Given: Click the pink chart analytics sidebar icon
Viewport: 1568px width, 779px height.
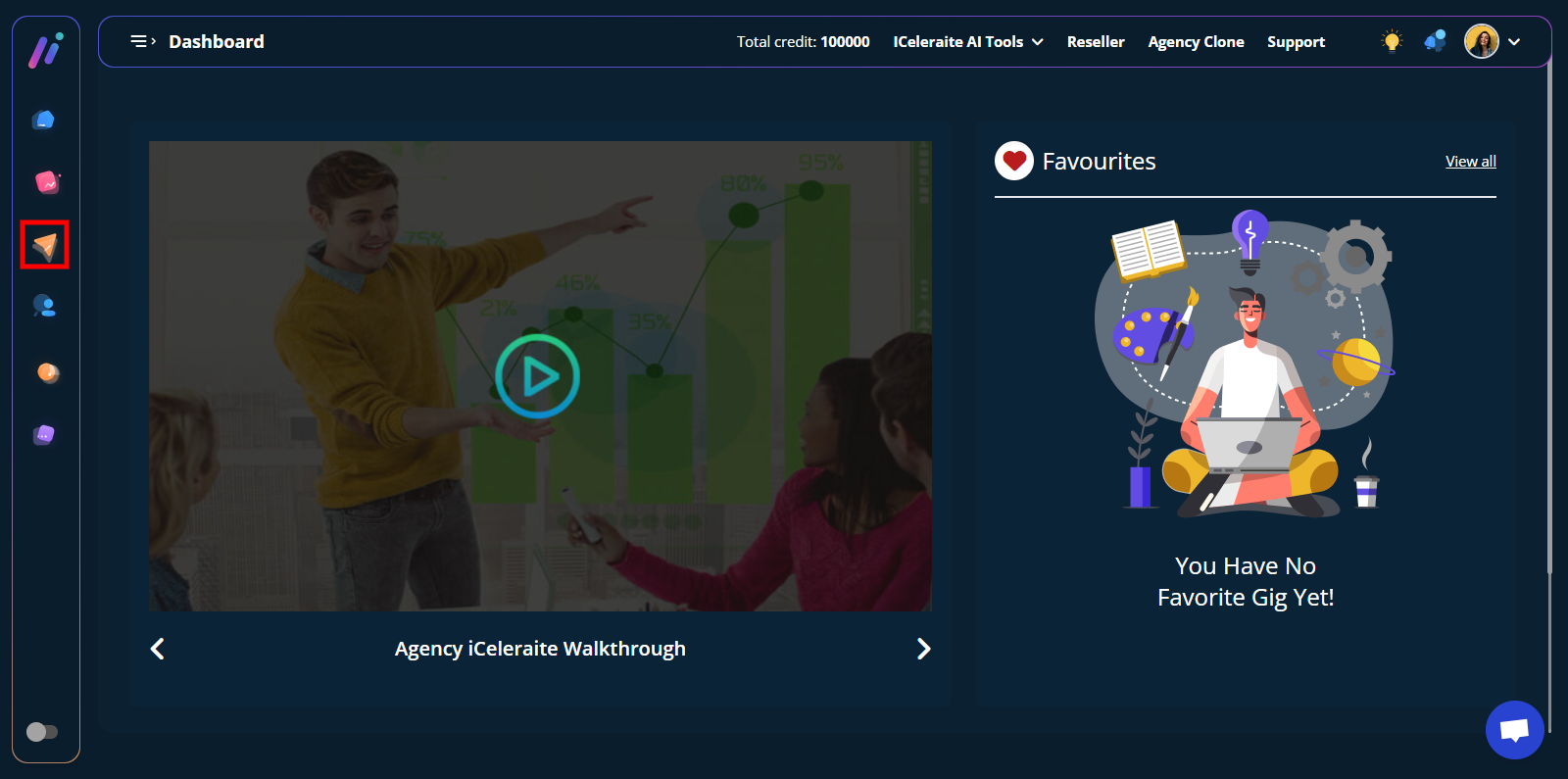Looking at the screenshot, I should [x=46, y=182].
